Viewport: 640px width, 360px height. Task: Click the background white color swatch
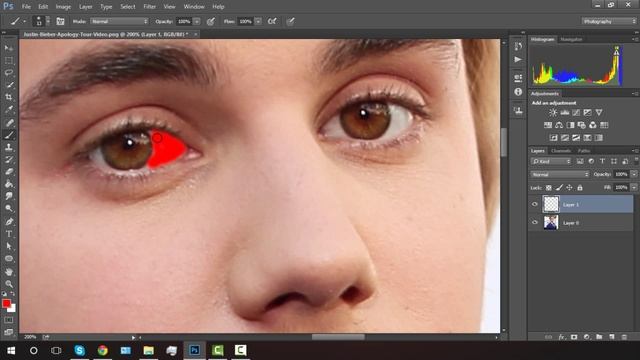point(13,309)
